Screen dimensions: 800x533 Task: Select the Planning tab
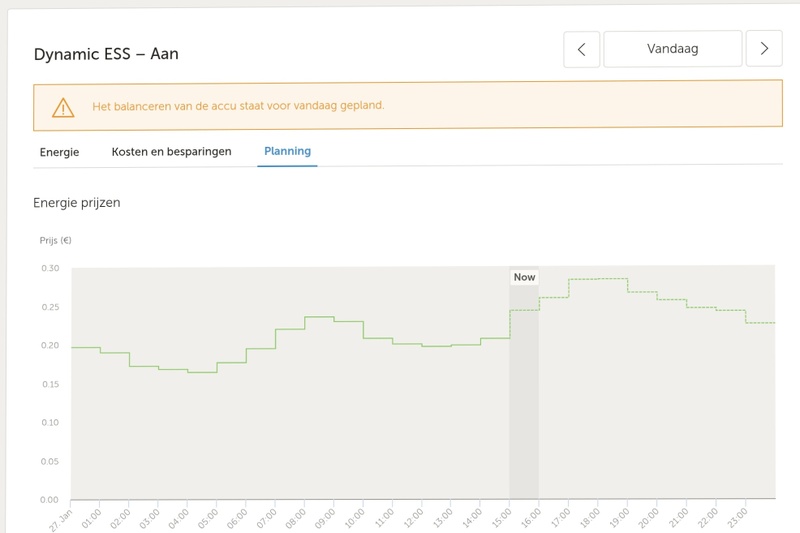[x=287, y=152]
